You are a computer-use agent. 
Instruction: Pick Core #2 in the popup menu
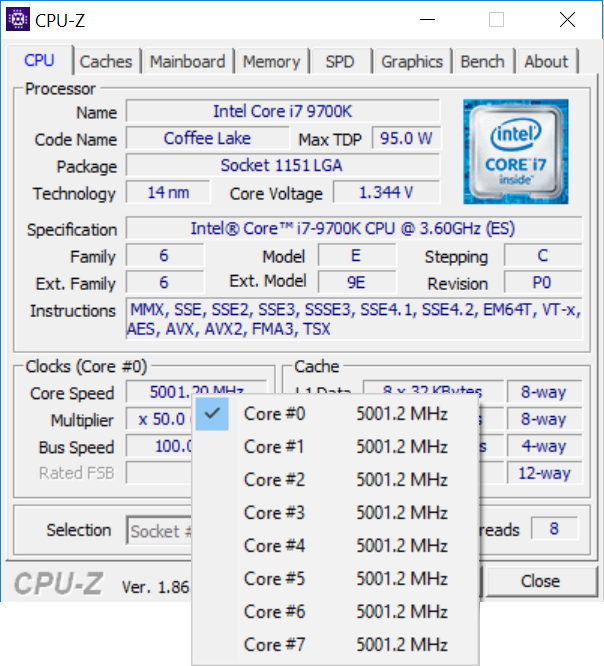point(336,480)
